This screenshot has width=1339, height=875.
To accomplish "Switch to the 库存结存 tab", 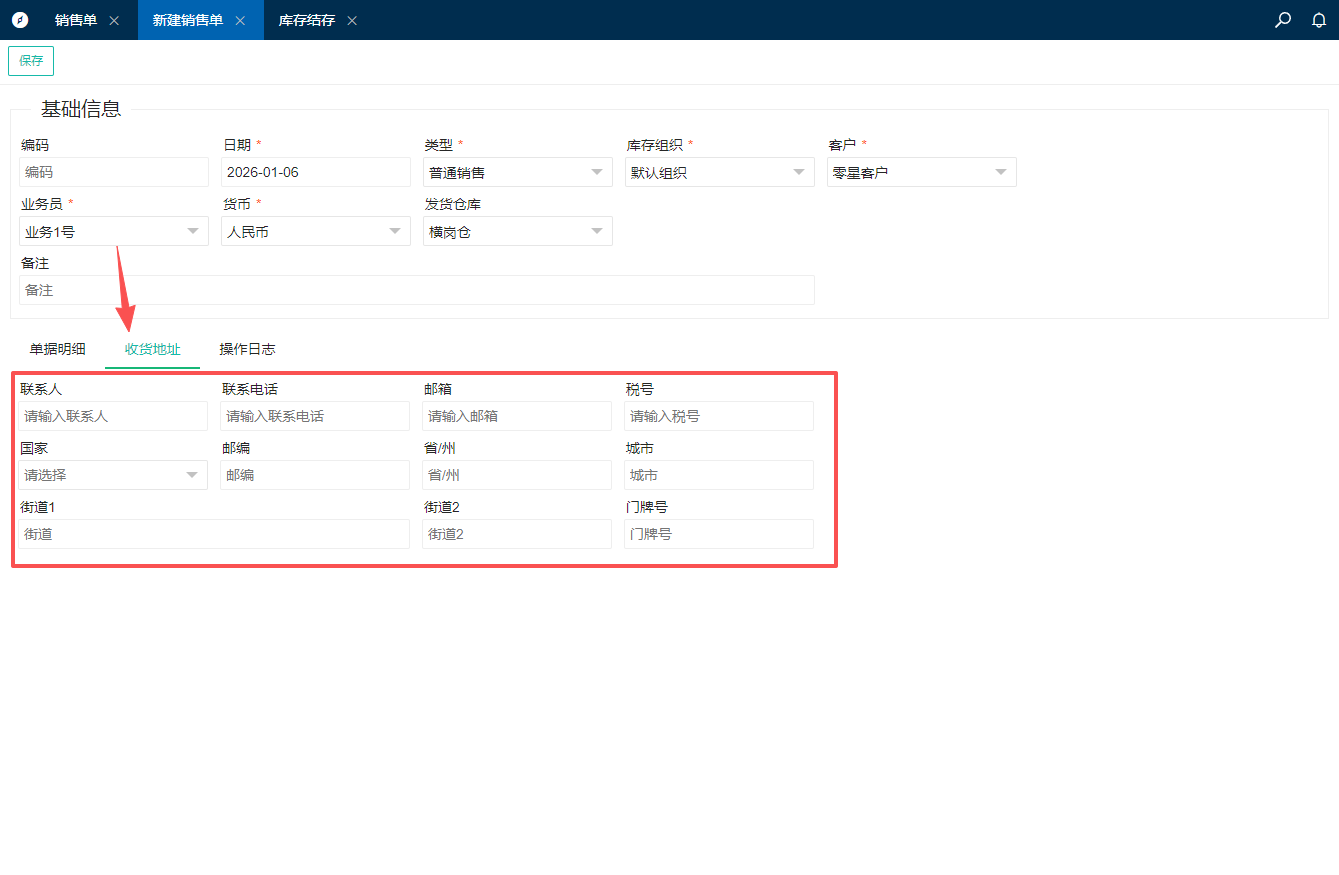I will coord(306,21).
